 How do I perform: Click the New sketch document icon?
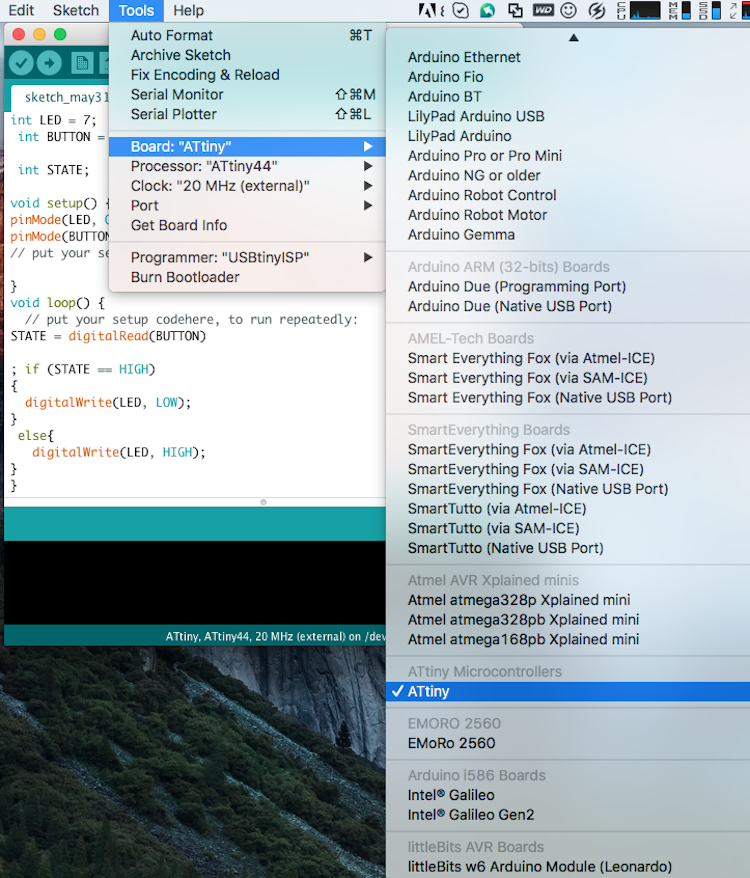82,63
